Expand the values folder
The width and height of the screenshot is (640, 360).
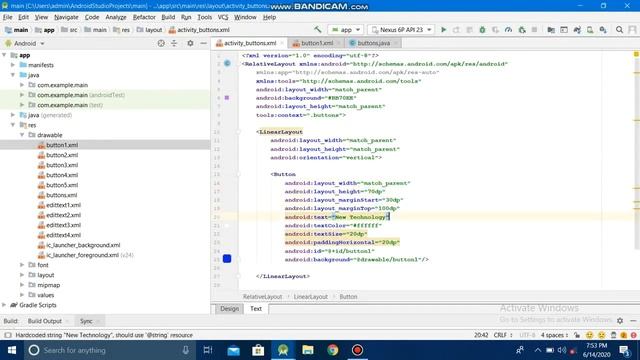[22, 295]
